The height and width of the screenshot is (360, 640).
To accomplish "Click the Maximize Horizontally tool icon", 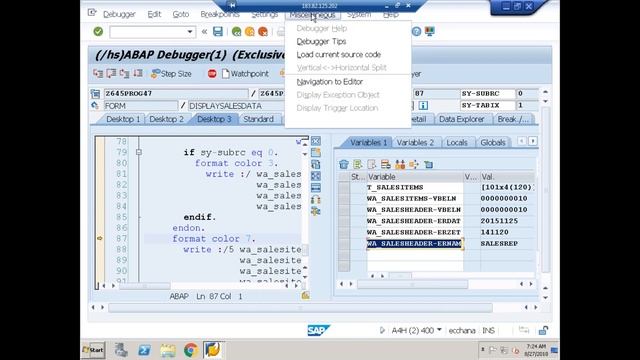I will 316,188.
